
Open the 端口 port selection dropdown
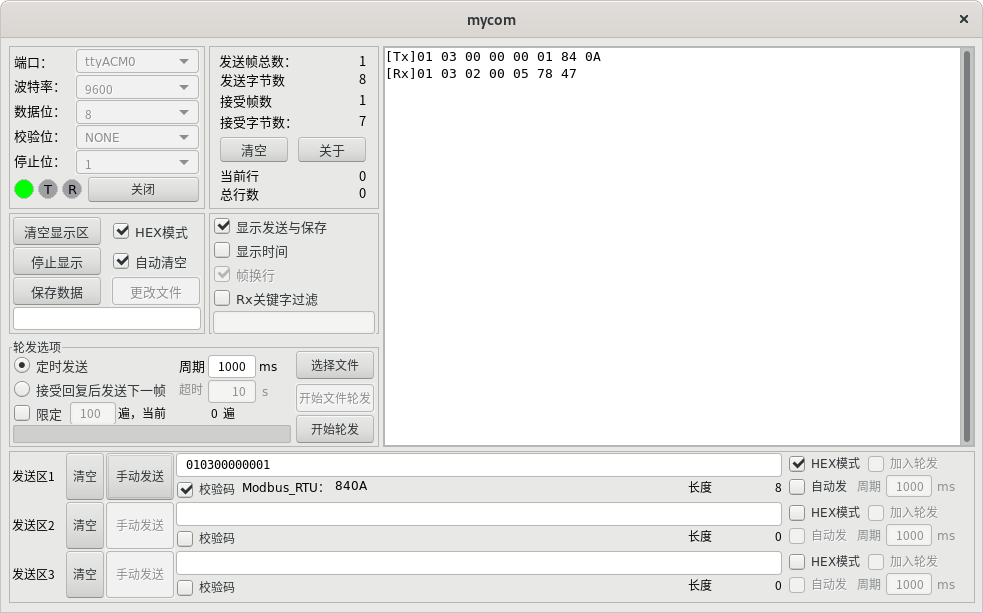point(136,61)
